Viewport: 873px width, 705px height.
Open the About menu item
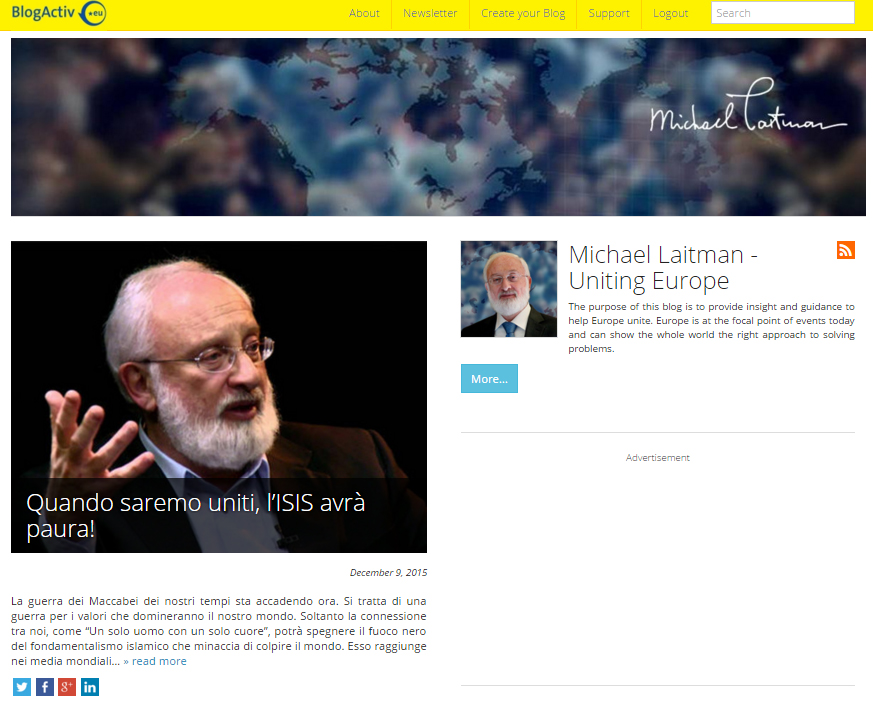pyautogui.click(x=364, y=13)
